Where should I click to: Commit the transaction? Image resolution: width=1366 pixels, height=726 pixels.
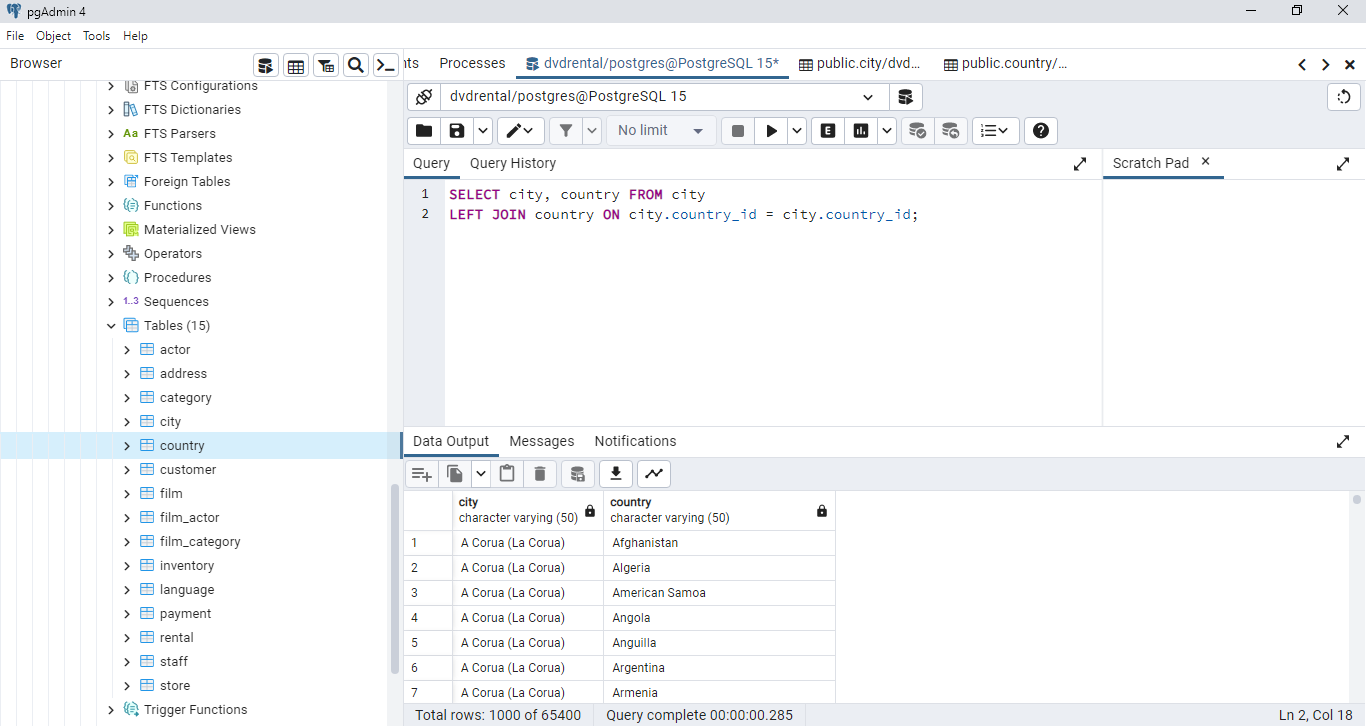tap(917, 131)
